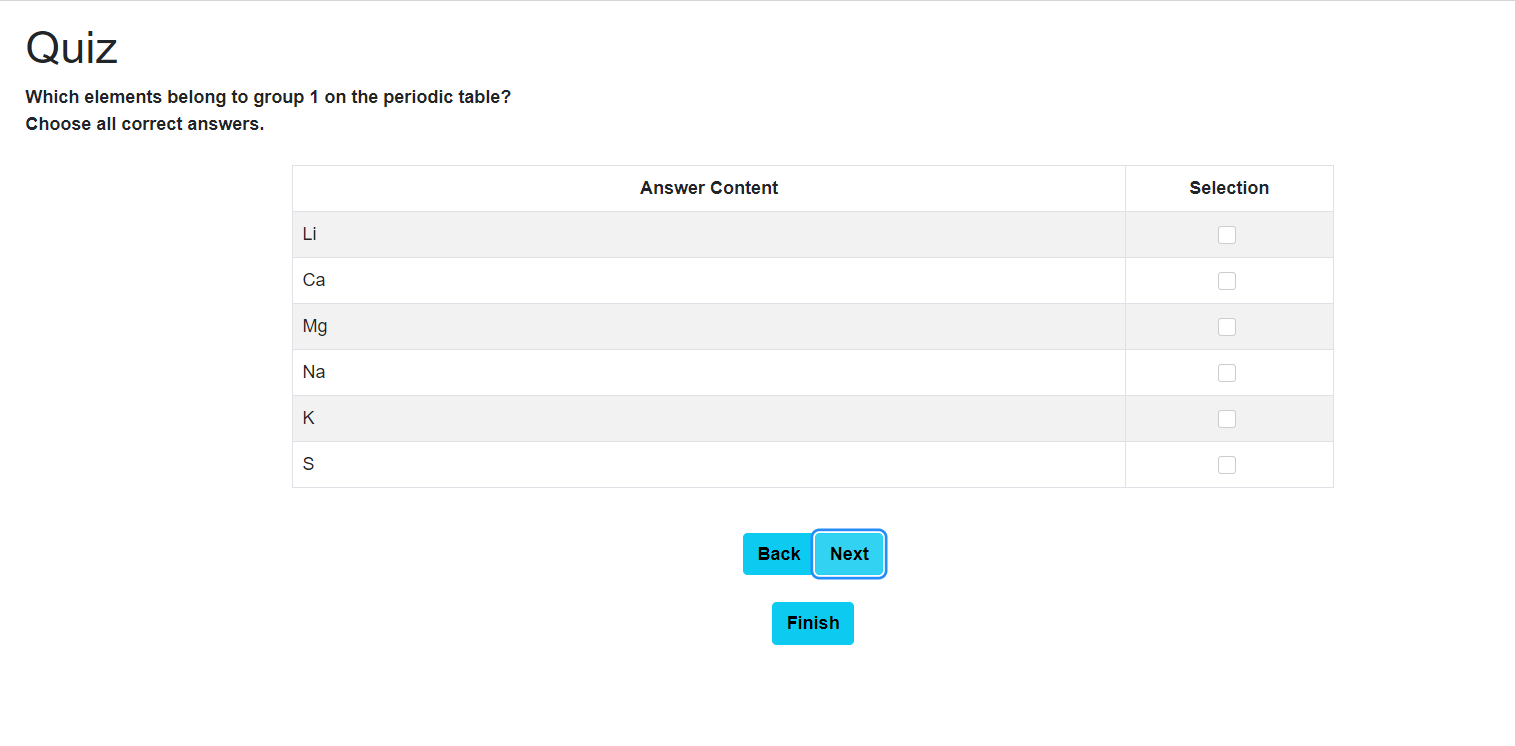Click the question text about group 1
The width and height of the screenshot is (1515, 746).
click(267, 96)
